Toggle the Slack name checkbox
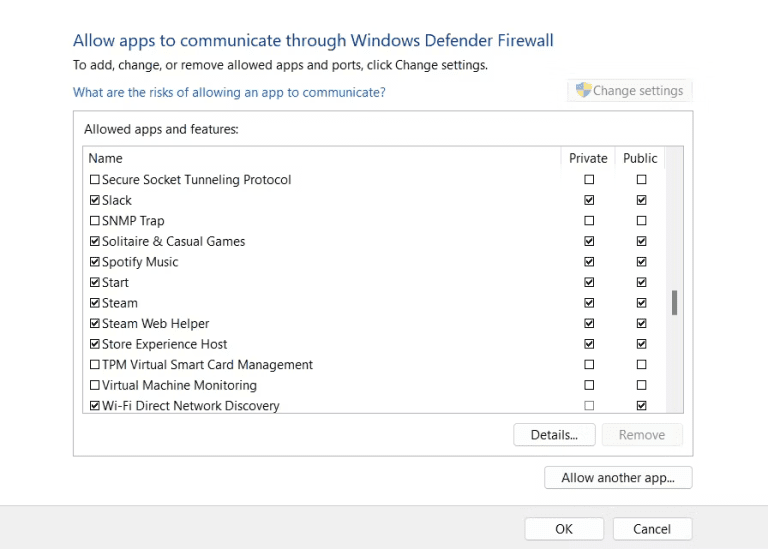The image size is (768, 549). point(95,200)
